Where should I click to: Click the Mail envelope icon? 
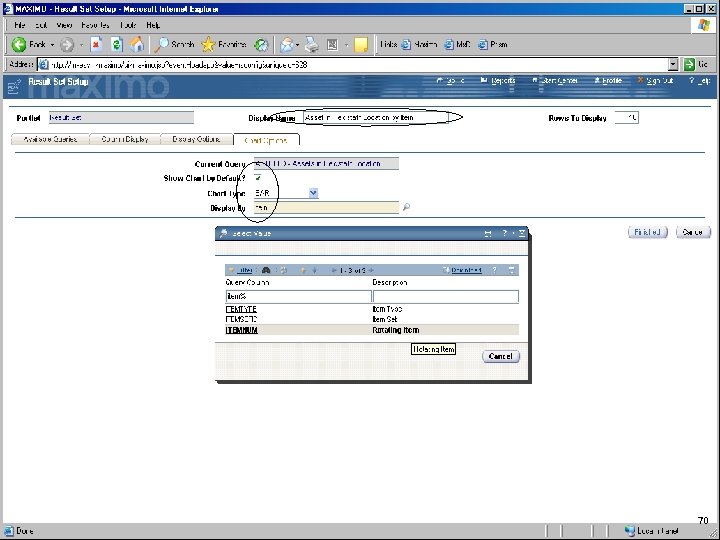point(286,45)
